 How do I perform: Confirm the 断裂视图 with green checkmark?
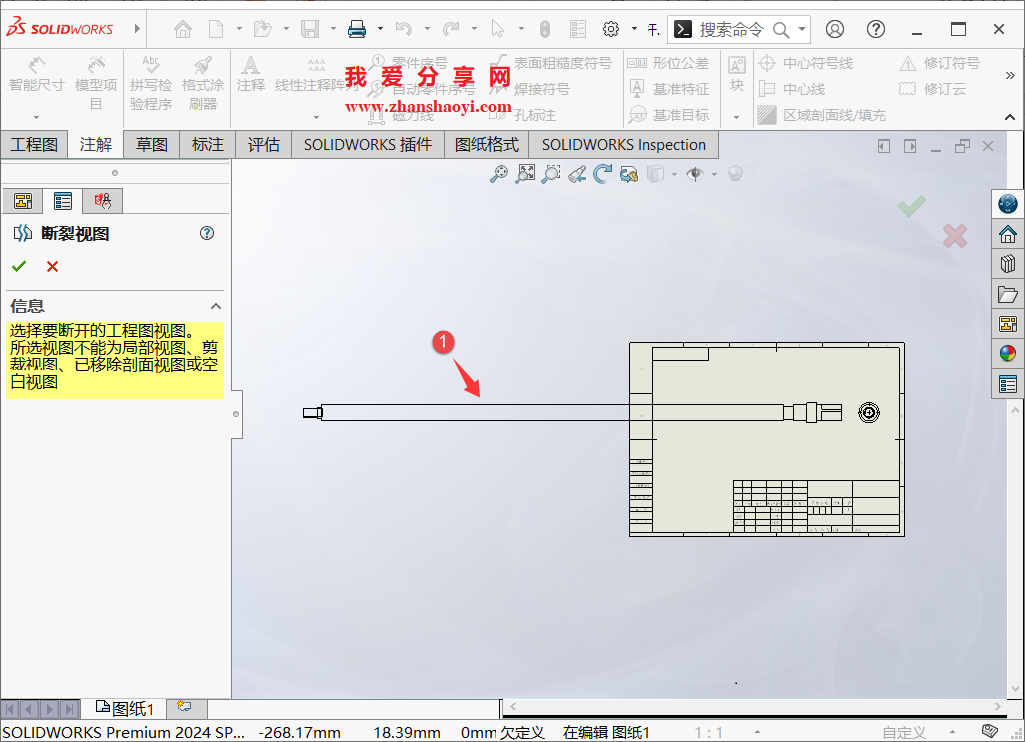19,266
